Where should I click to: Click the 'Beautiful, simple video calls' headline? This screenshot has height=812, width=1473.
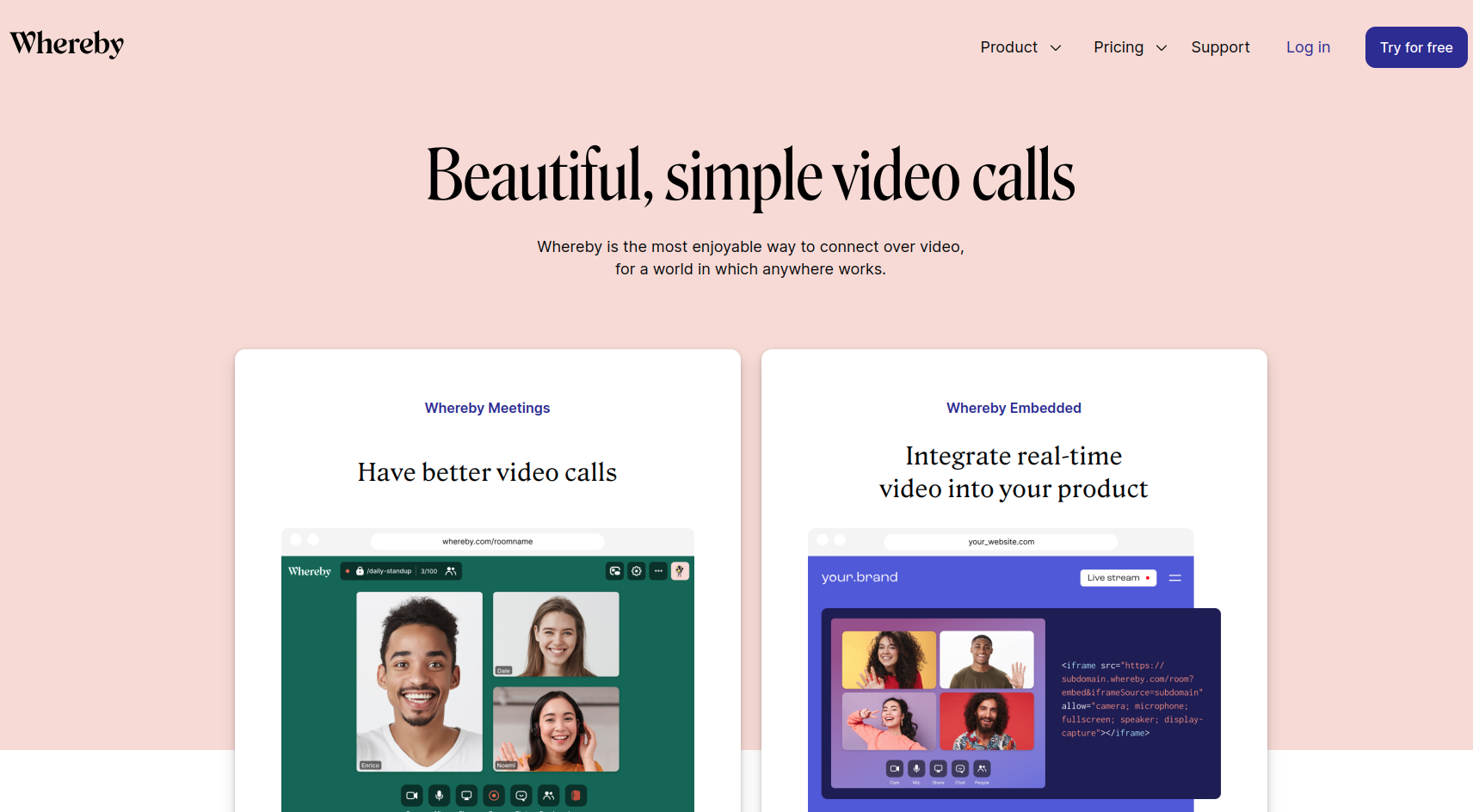750,175
